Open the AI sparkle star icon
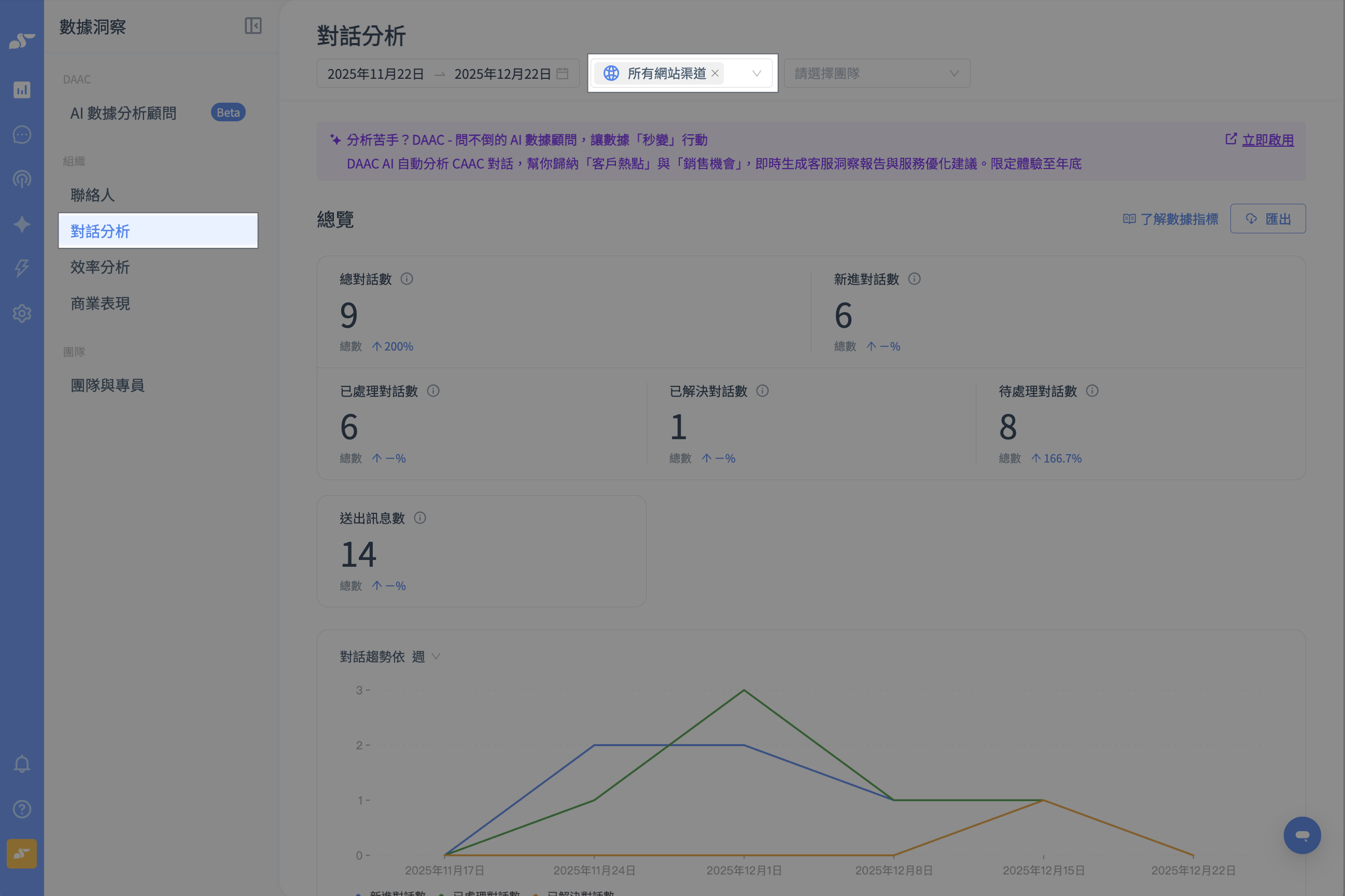The width and height of the screenshot is (1345, 896). pos(22,224)
